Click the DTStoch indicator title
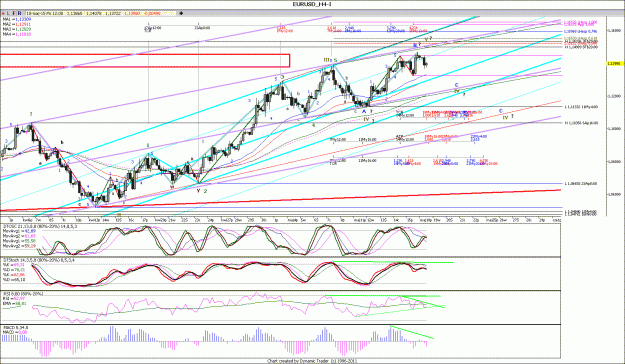625x364 pixels. click(x=40, y=260)
